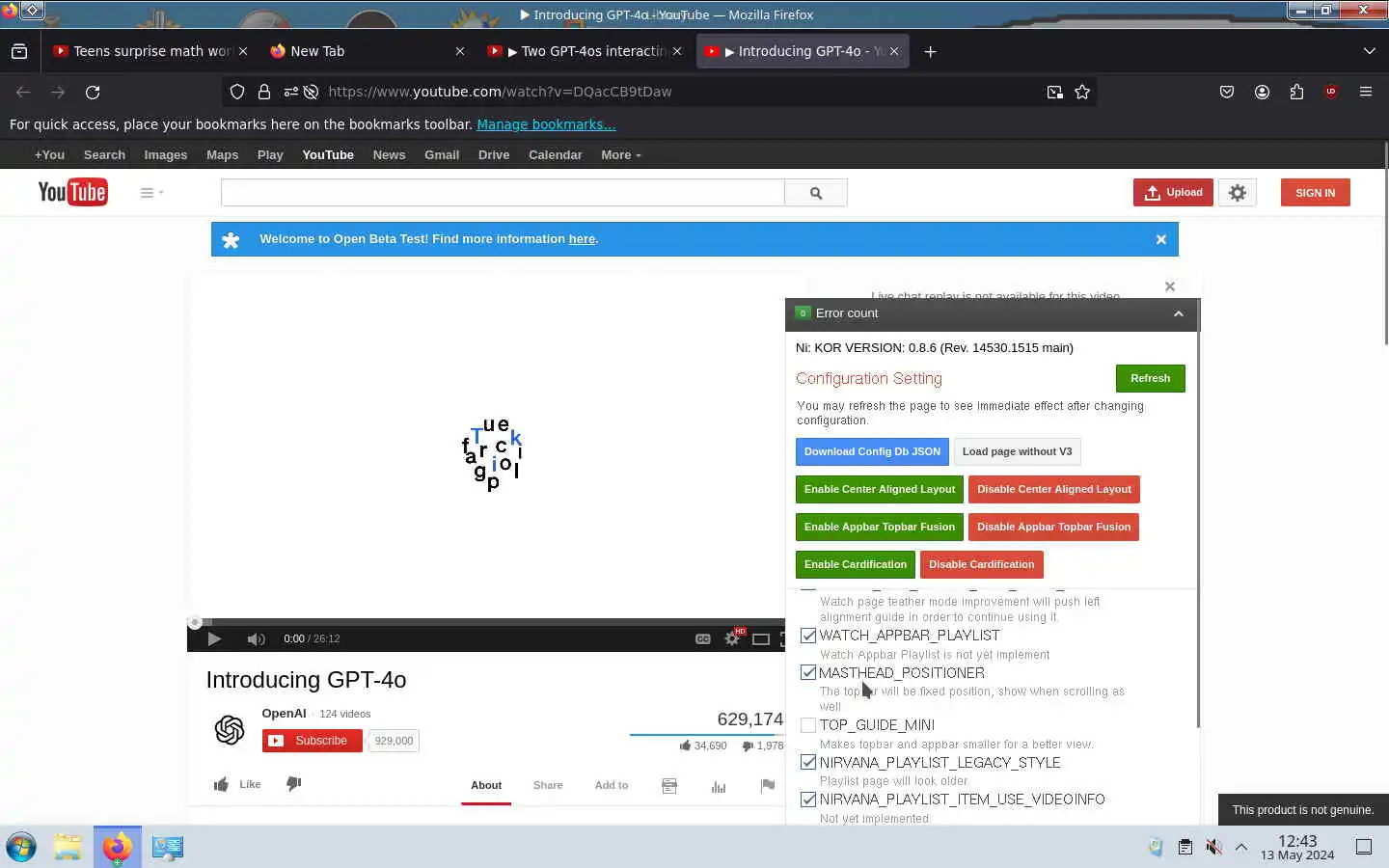Screen dimensions: 1389x868
Task: Play the Introducing GPT-4o video
Action: coord(214,638)
